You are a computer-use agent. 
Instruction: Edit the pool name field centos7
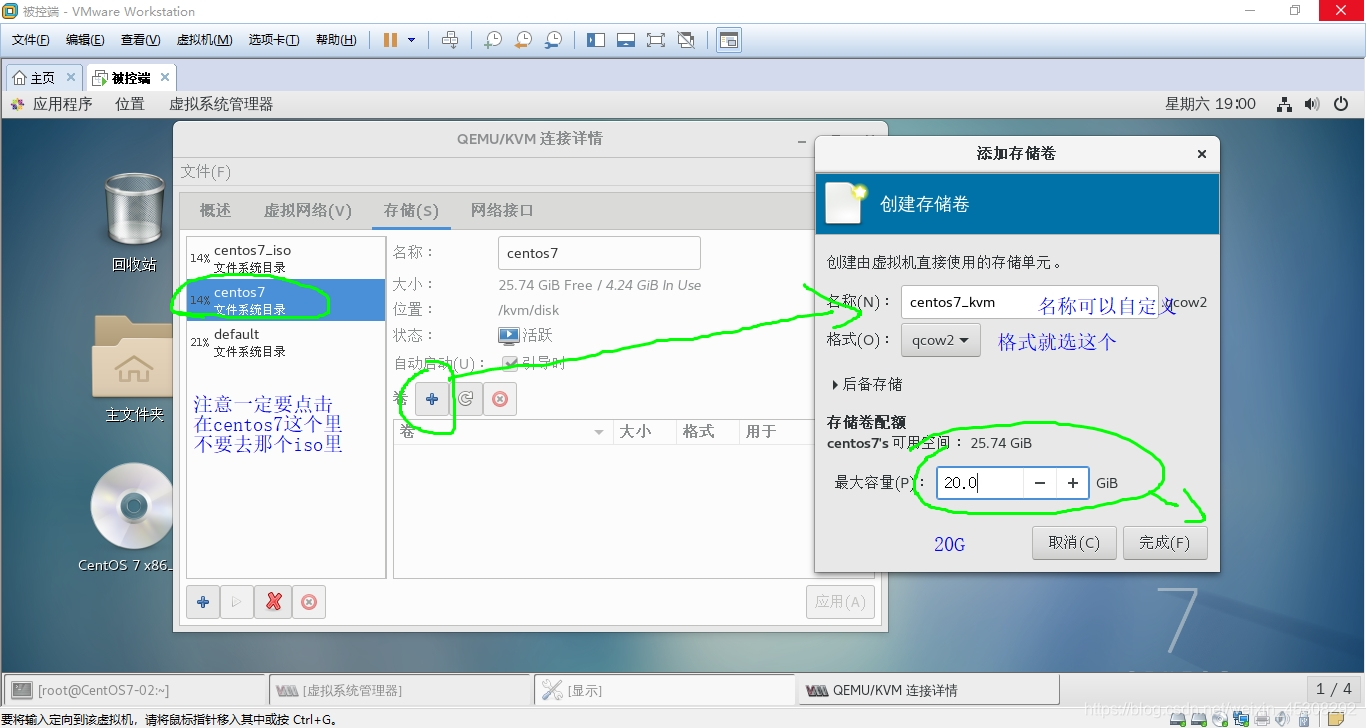coord(599,253)
